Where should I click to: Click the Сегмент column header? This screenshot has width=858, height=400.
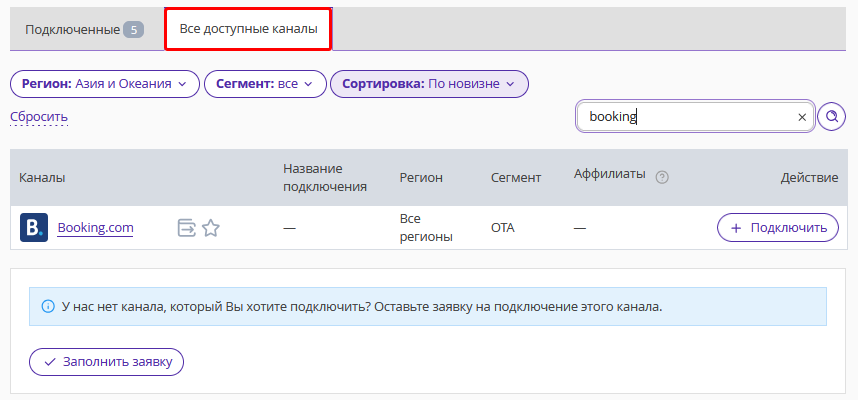click(x=516, y=177)
